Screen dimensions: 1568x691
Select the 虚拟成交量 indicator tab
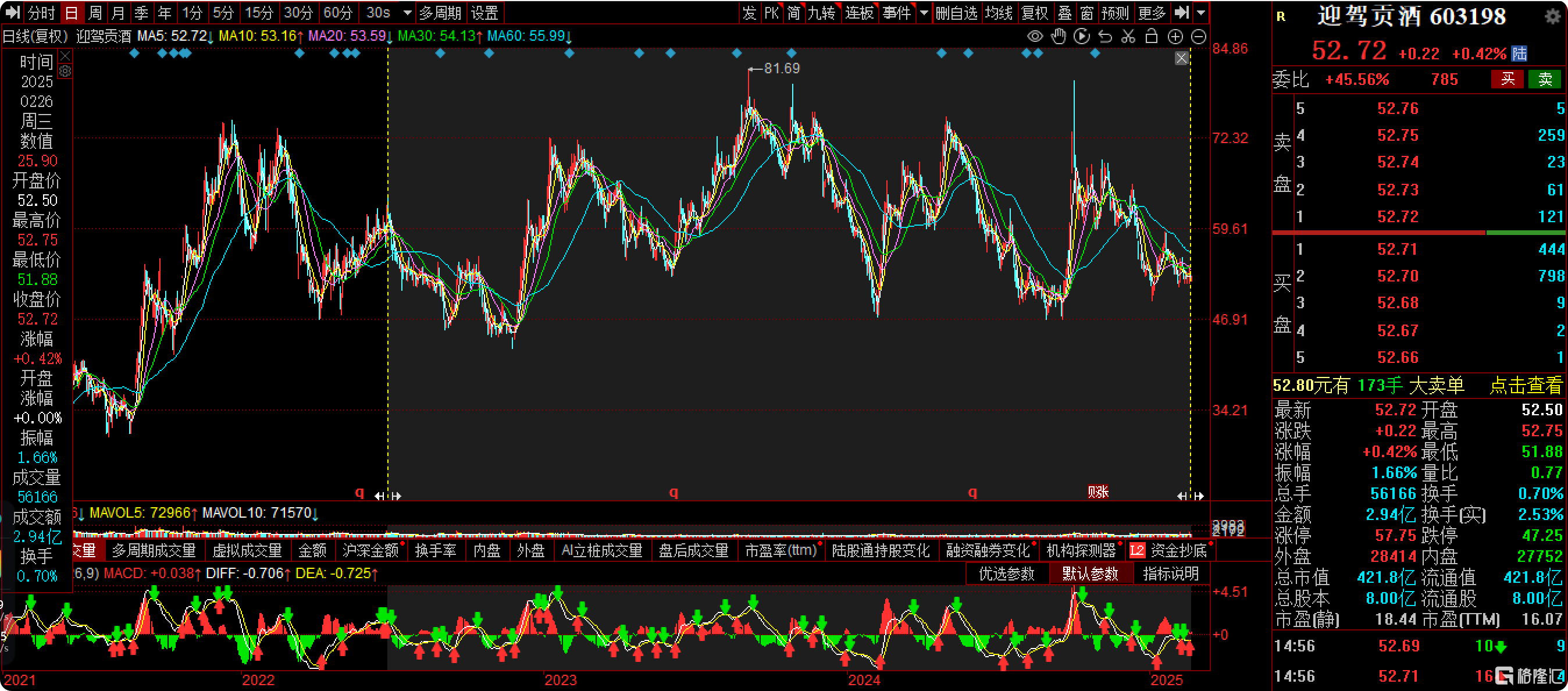[247, 550]
